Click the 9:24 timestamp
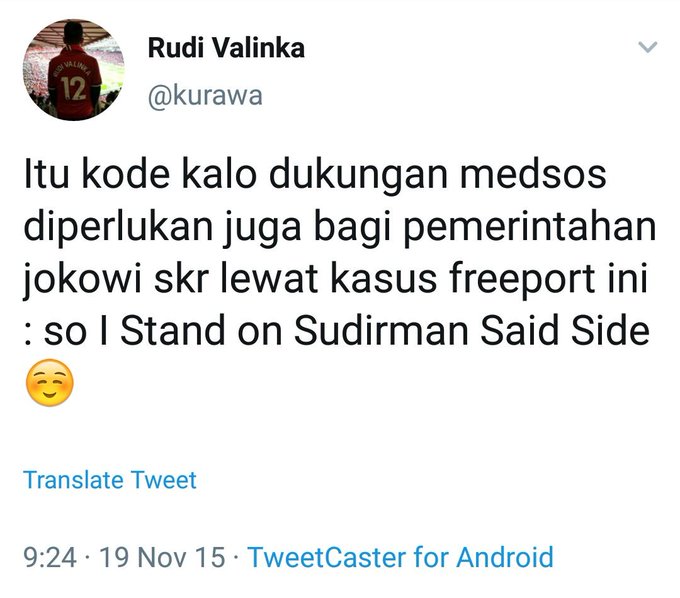This screenshot has height=598, width=680. pos(50,557)
